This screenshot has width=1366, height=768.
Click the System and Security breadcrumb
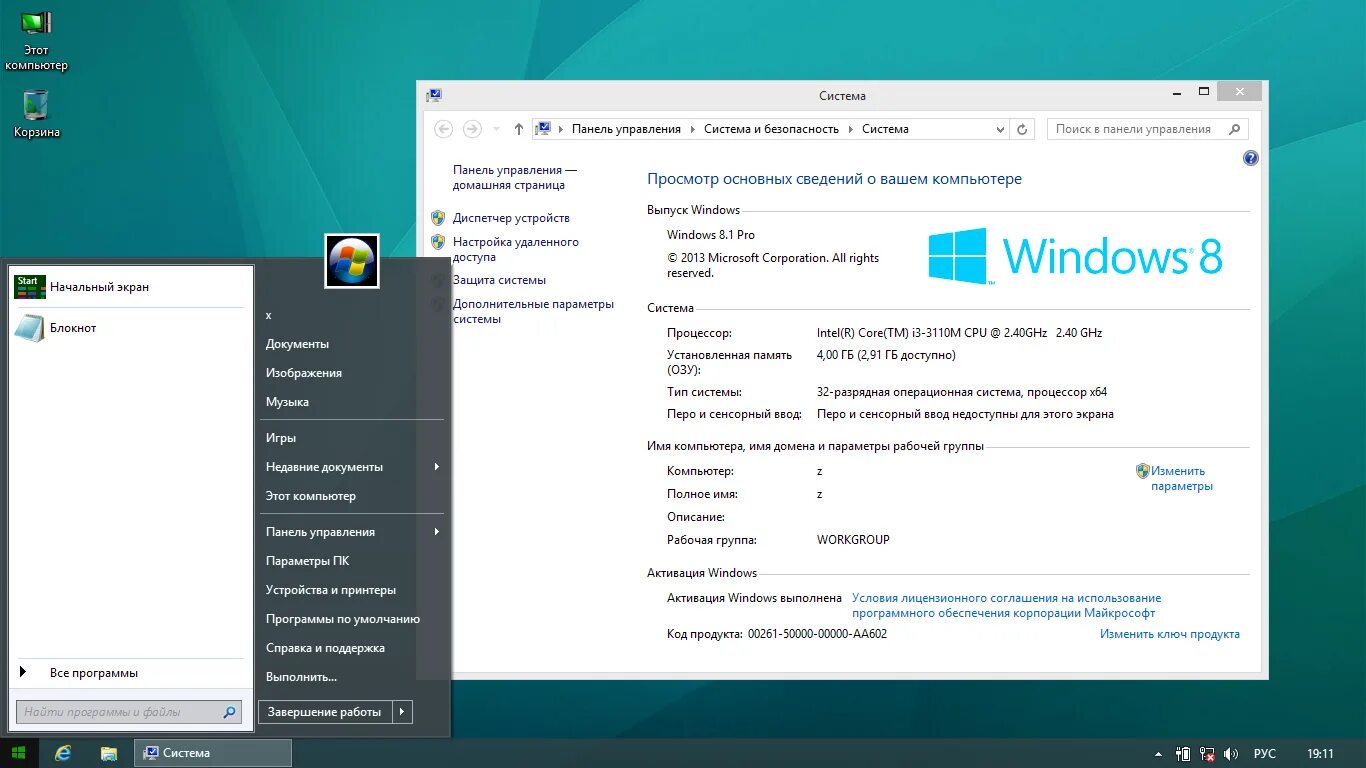(771, 129)
